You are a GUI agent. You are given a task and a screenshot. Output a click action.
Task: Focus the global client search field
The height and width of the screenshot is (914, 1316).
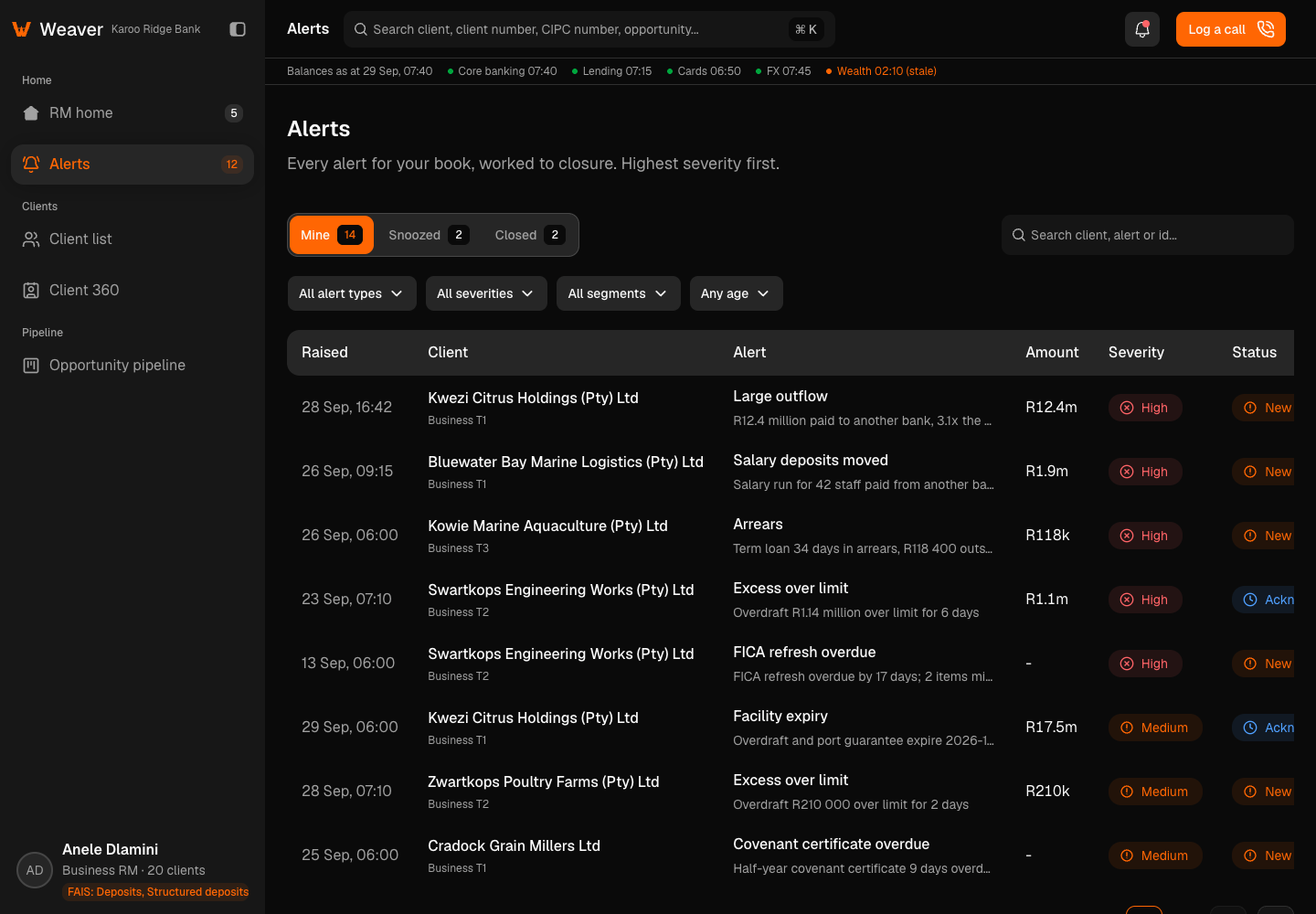tap(589, 29)
